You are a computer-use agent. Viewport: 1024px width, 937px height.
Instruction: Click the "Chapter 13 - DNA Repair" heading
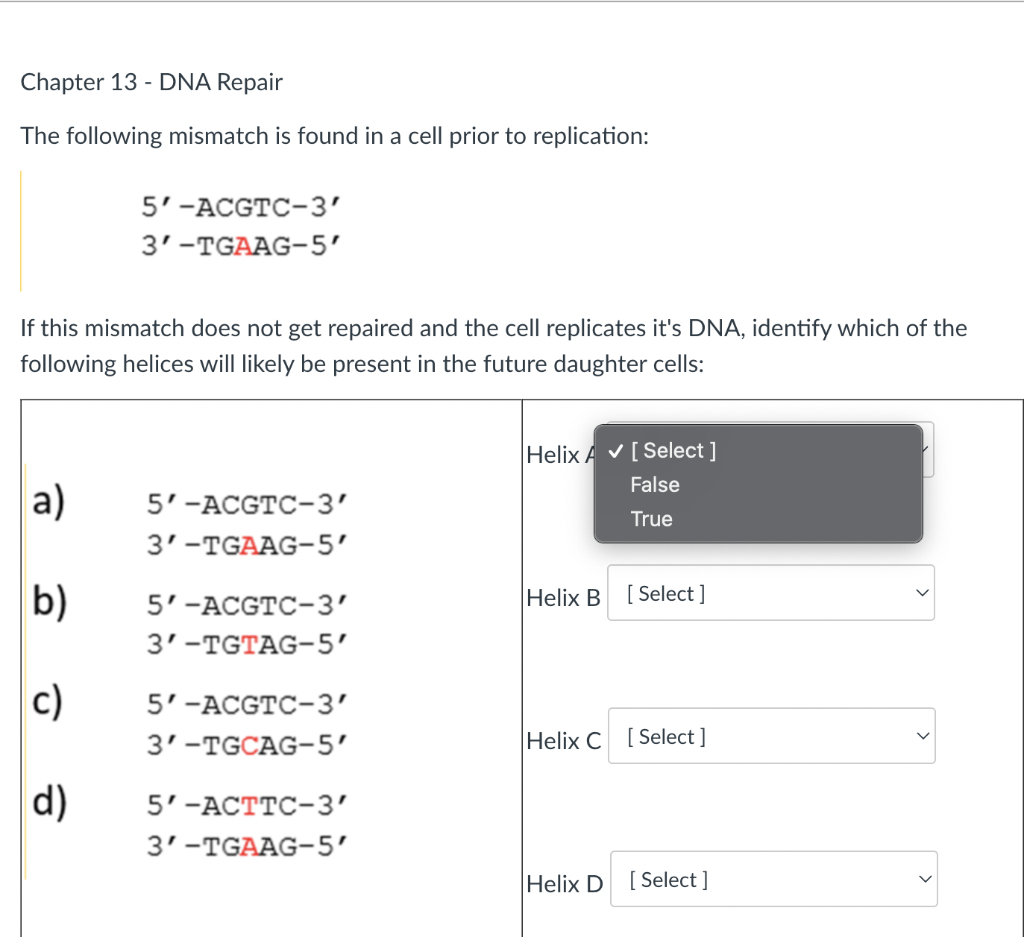pos(151,82)
